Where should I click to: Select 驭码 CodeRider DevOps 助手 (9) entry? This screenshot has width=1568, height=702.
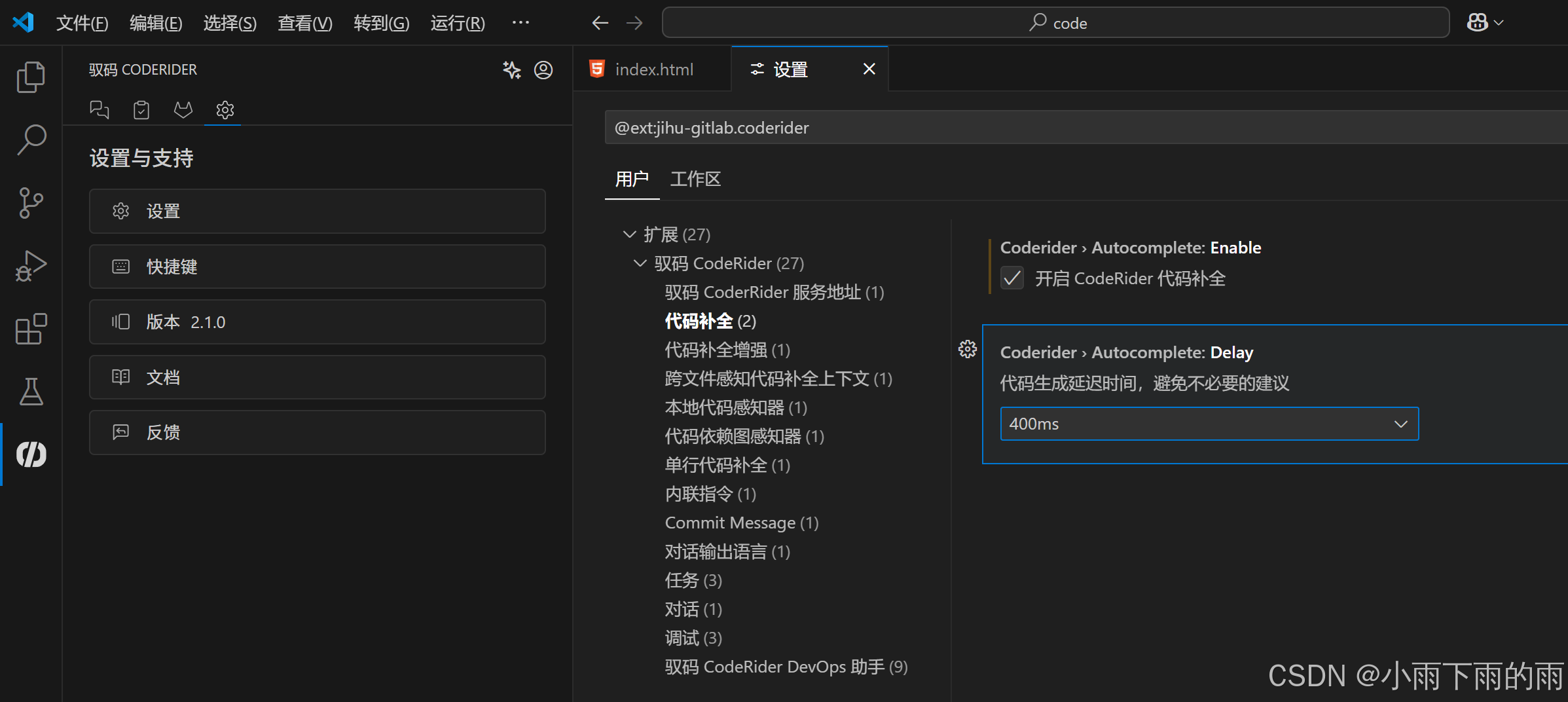click(786, 667)
